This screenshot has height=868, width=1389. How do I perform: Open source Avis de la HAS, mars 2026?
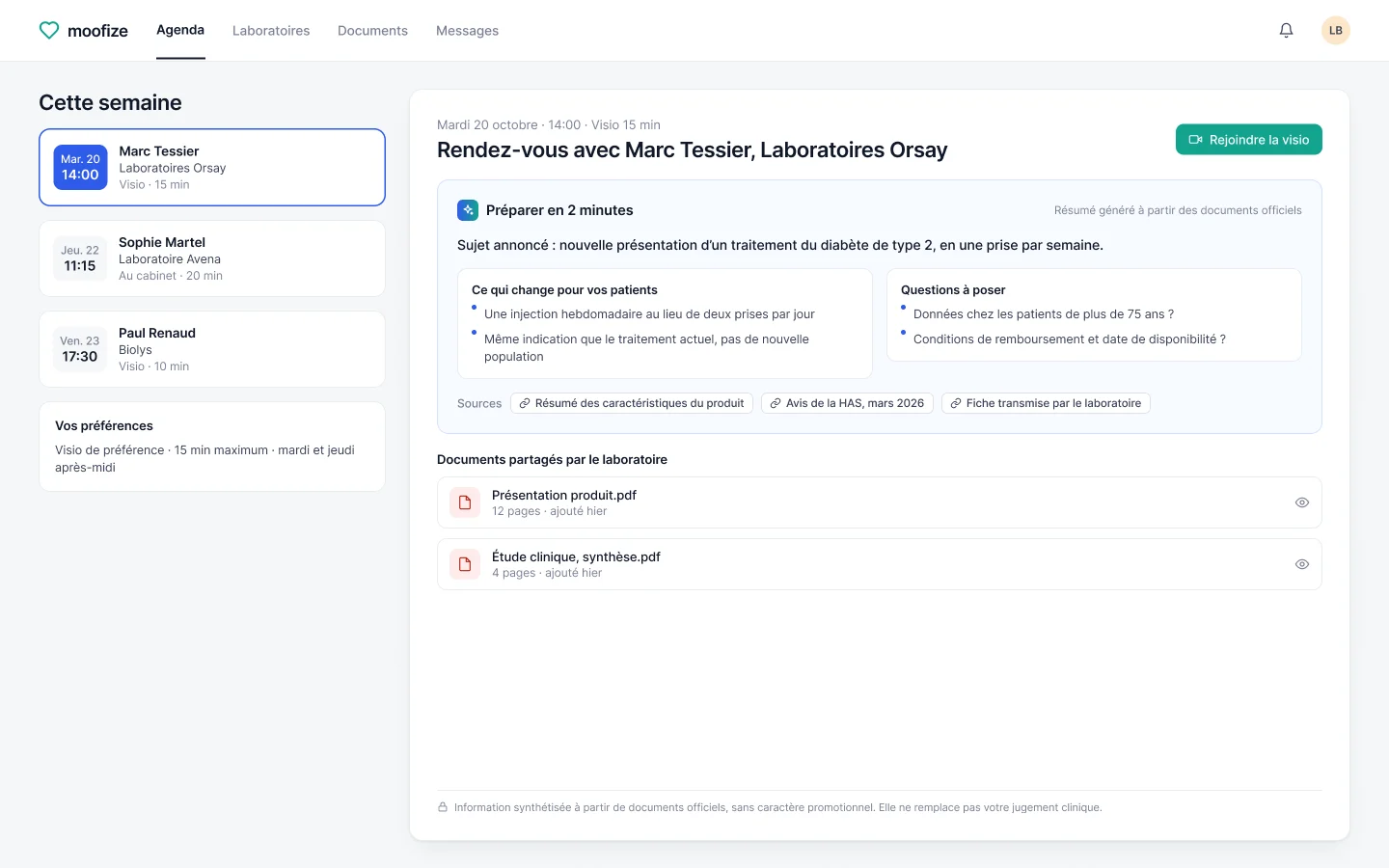point(847,403)
